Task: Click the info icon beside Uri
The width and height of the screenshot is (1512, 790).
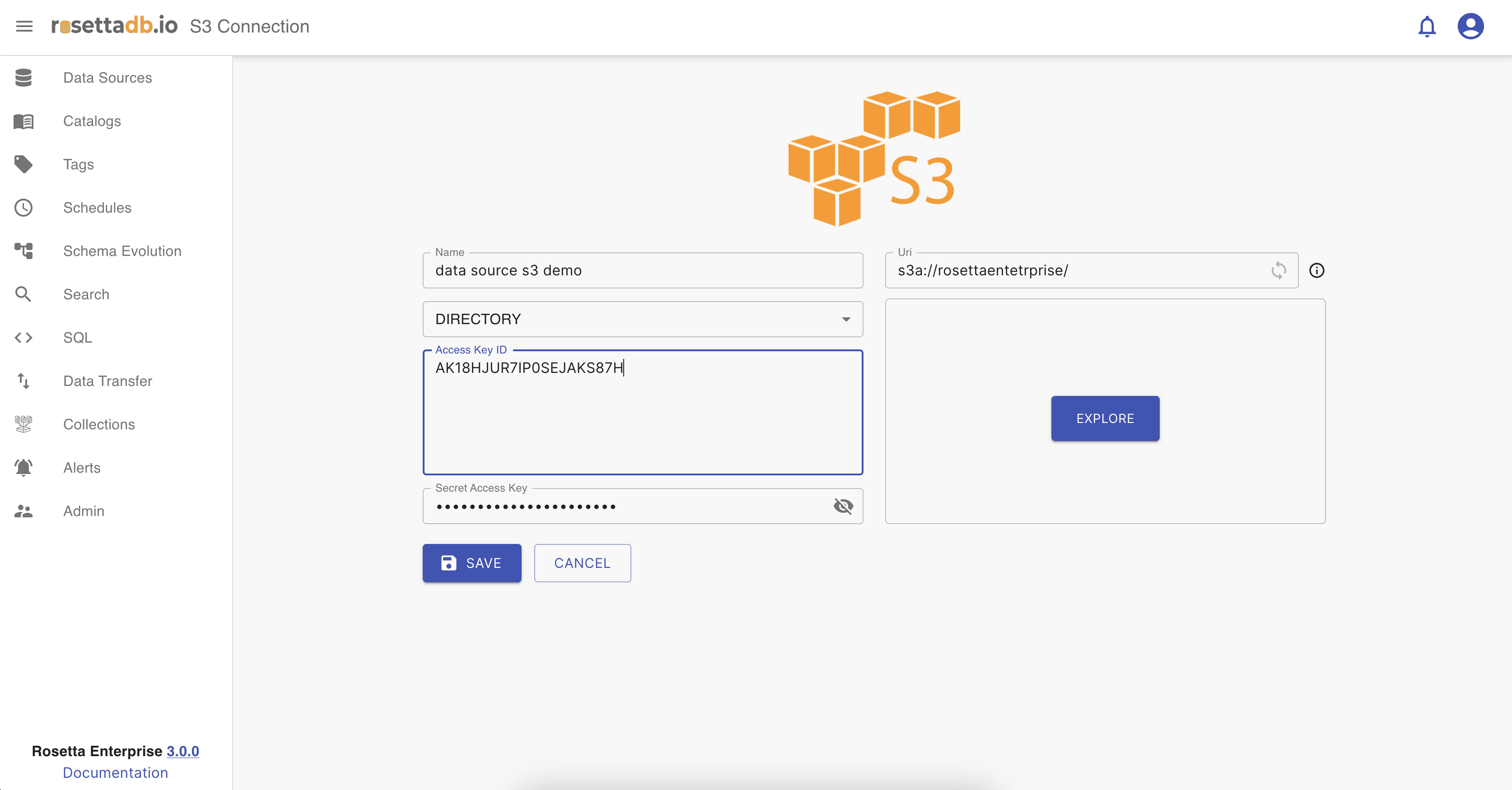Action: pyautogui.click(x=1316, y=270)
